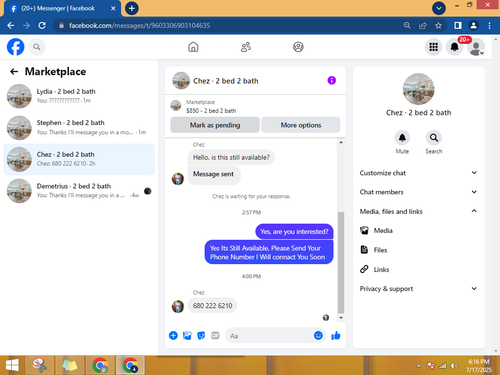Open the Facebook menu grid icon

point(433,47)
